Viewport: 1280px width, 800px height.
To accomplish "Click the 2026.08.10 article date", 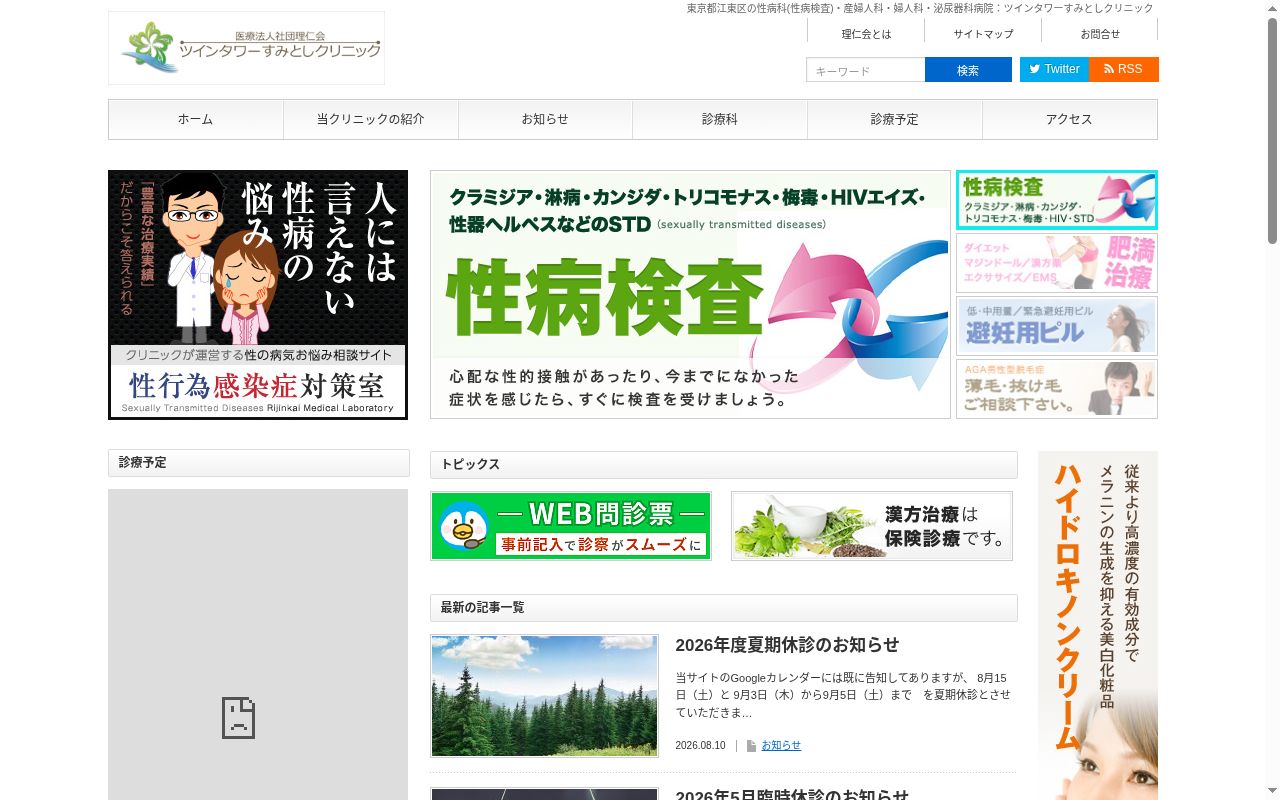I will click(700, 746).
